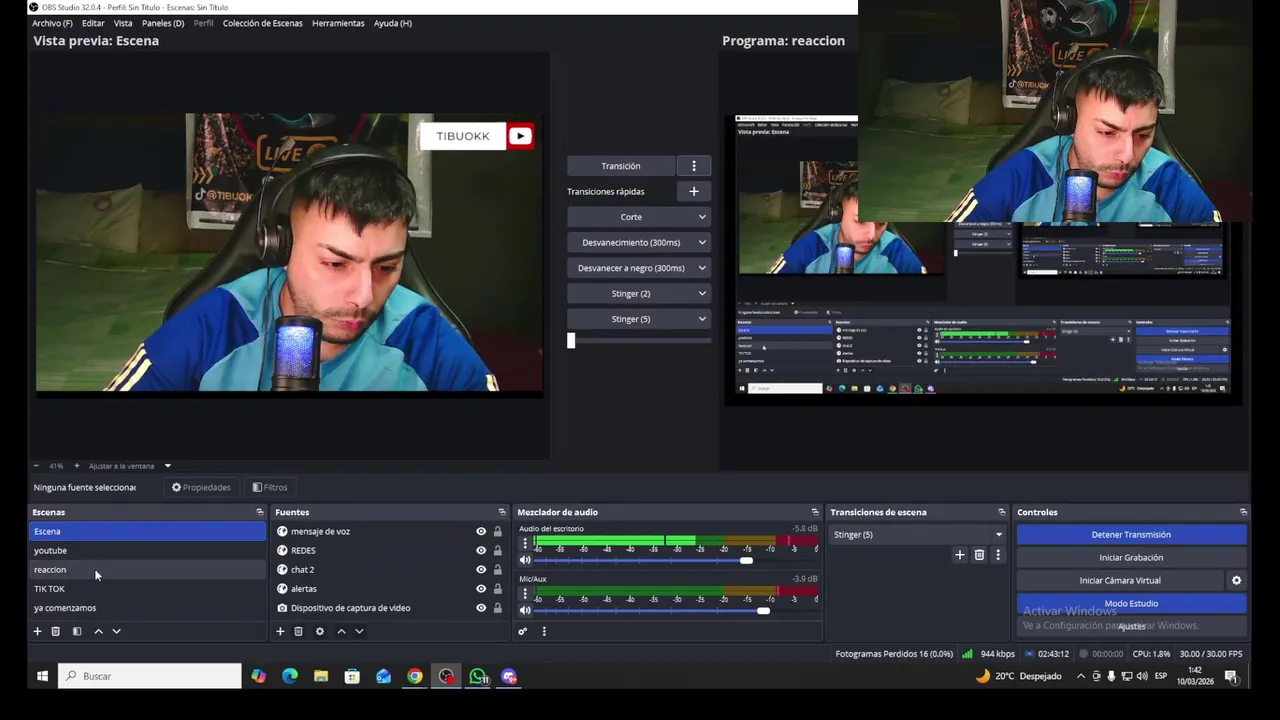
Task: Move scene up arrow in Escenas panel
Action: (98, 631)
